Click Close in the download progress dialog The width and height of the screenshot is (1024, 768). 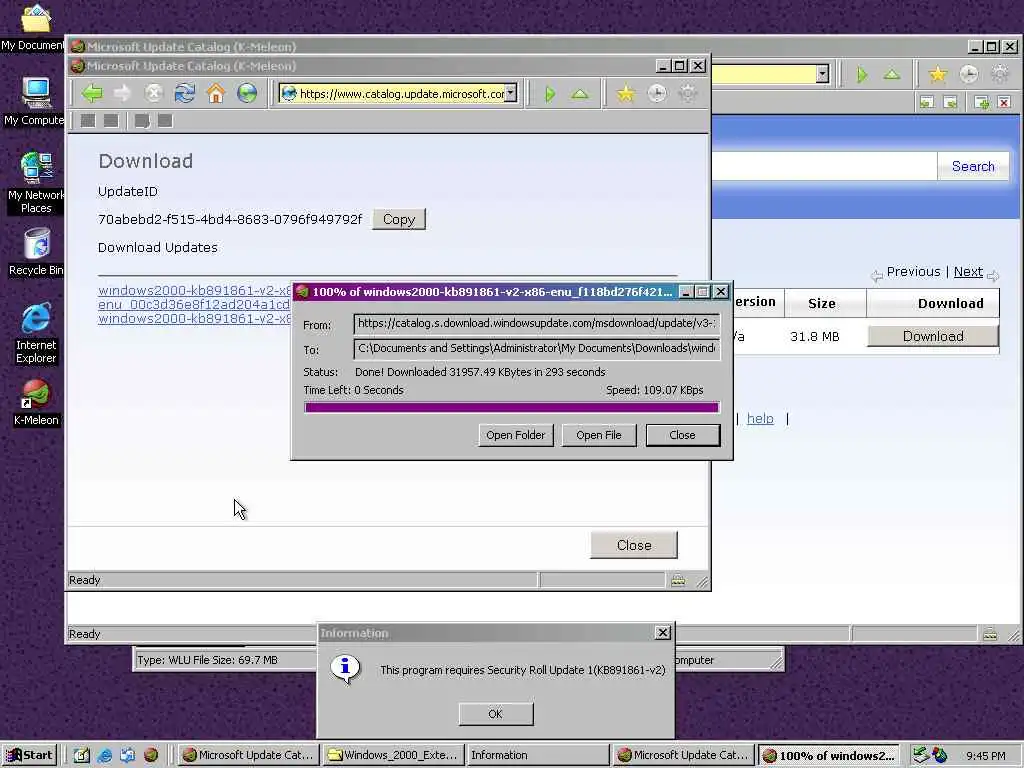[682, 435]
